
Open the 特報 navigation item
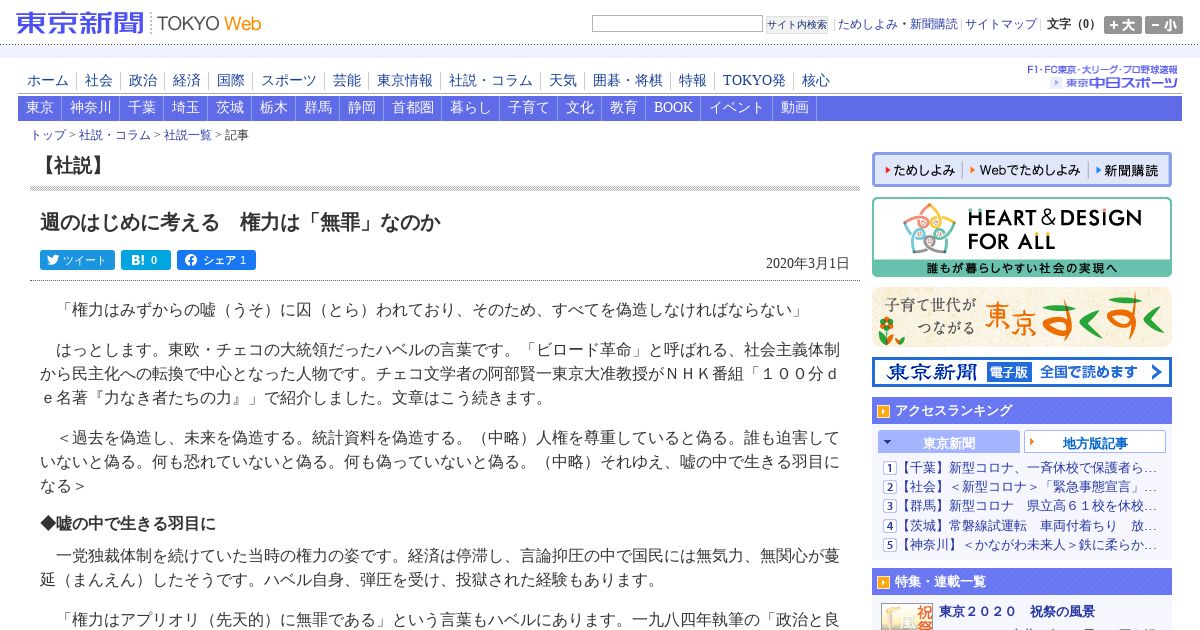click(x=693, y=80)
